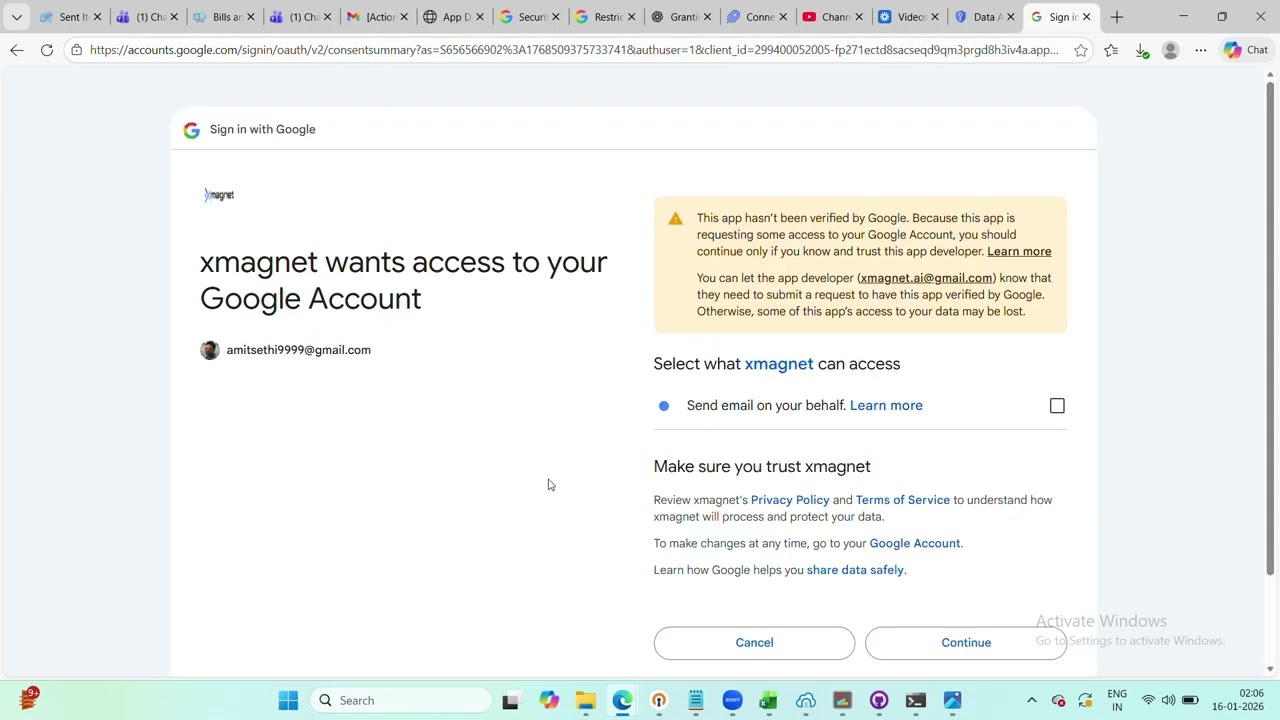Open the Wi-Fi network icon in tray

[1148, 700]
